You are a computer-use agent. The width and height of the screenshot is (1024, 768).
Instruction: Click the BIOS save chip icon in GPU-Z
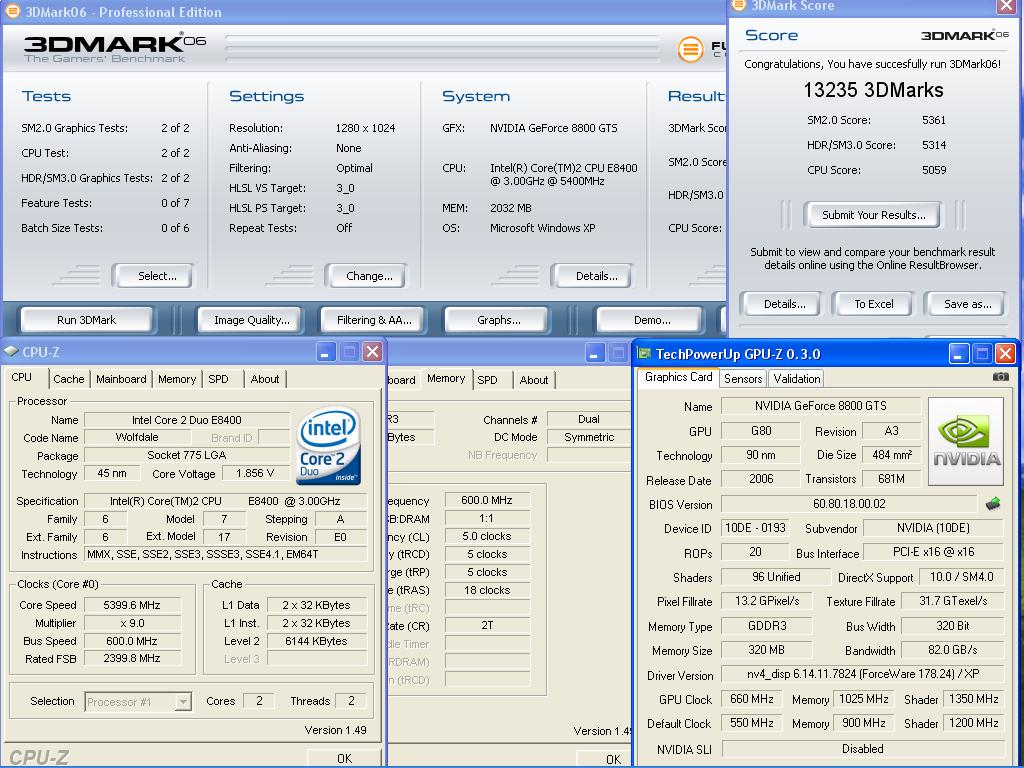click(x=993, y=504)
